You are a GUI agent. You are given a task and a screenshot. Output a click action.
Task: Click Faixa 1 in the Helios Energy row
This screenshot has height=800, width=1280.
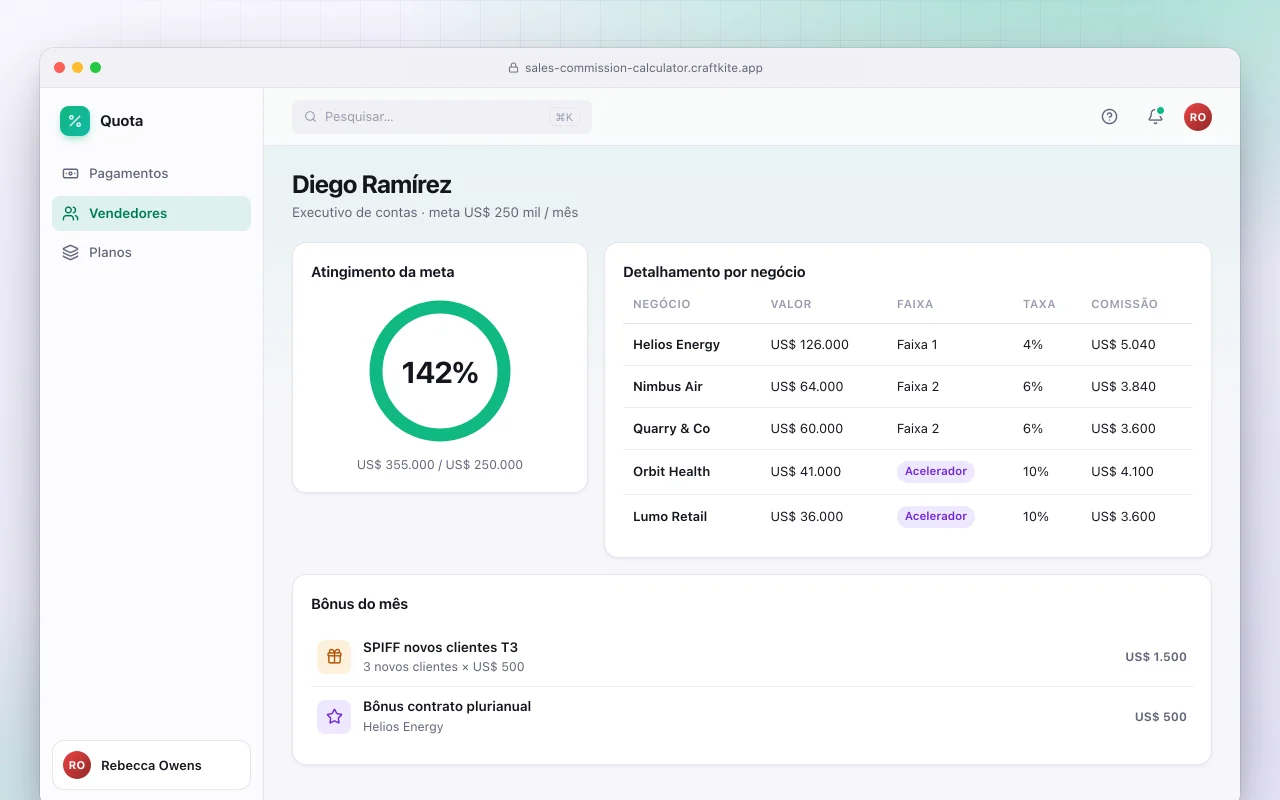click(918, 345)
